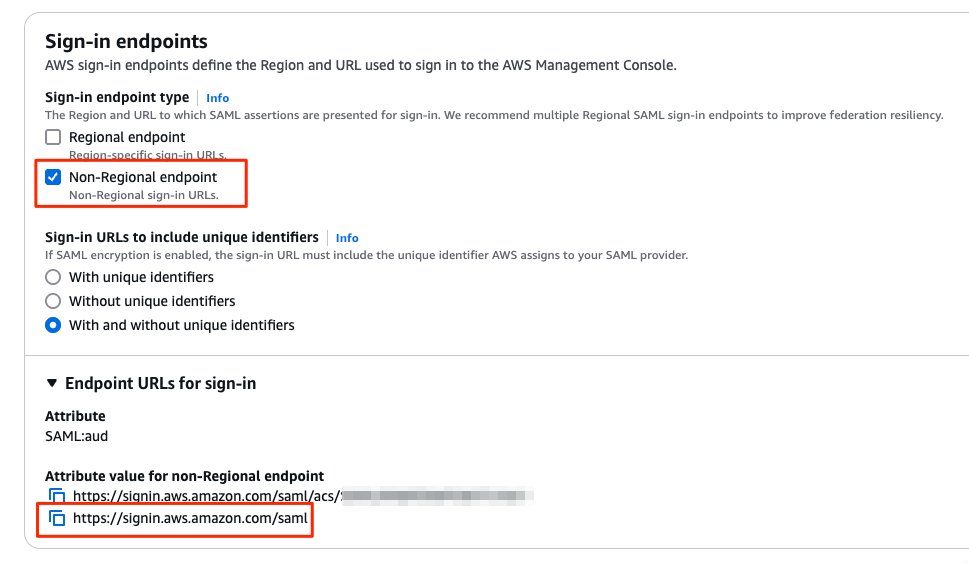
Task: Select the SAML:aud attribute value text
Action: click(x=77, y=436)
